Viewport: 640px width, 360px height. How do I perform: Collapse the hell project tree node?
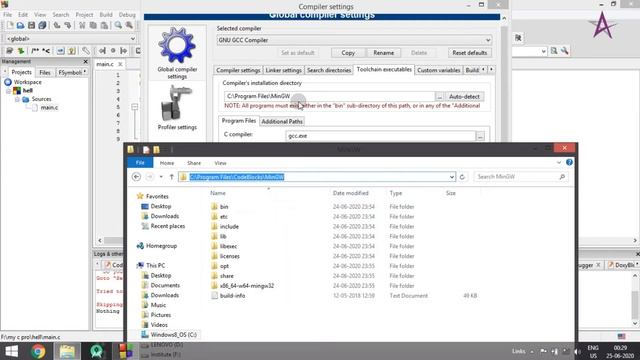(x=9, y=91)
